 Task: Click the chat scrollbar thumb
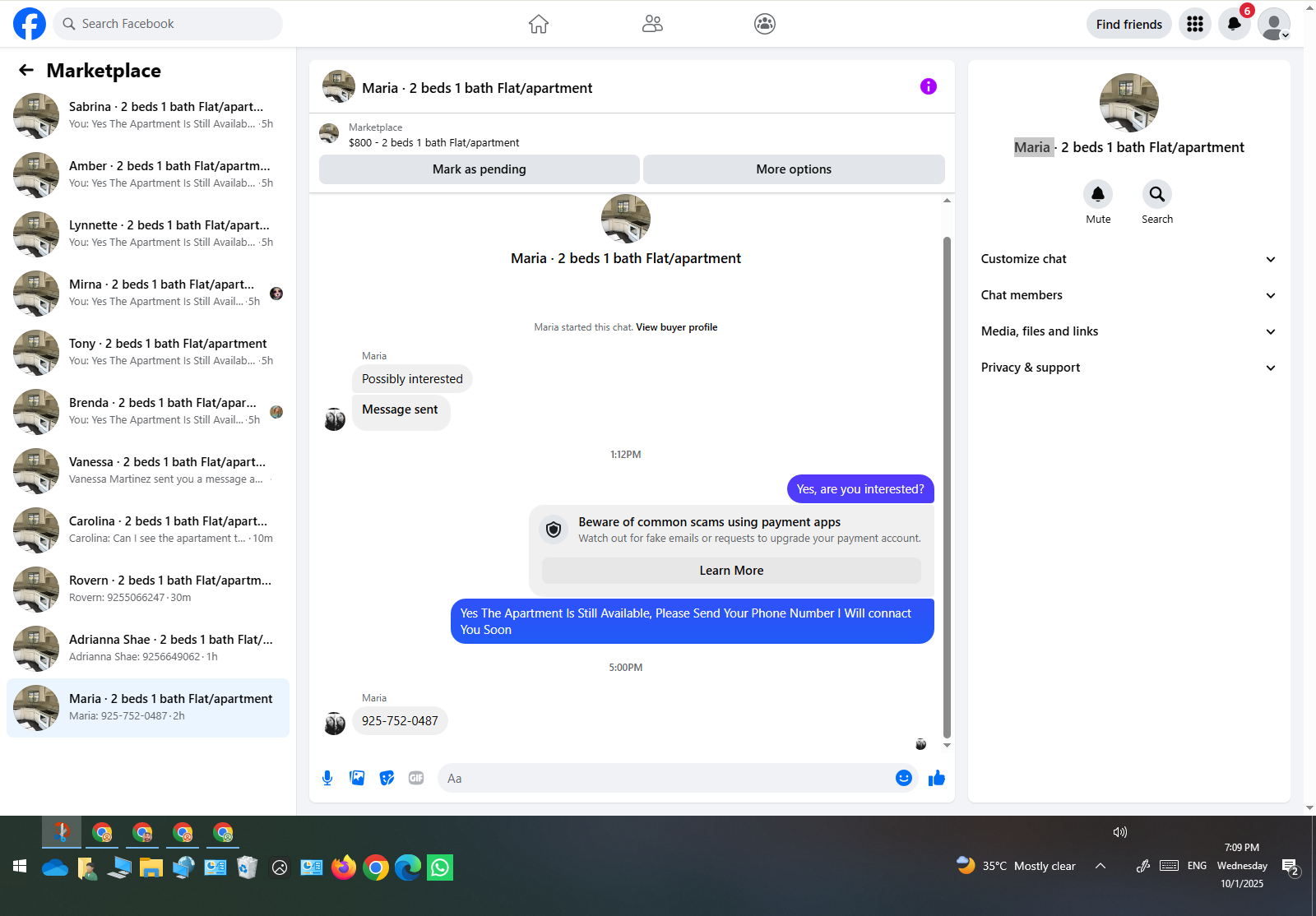coord(947,488)
